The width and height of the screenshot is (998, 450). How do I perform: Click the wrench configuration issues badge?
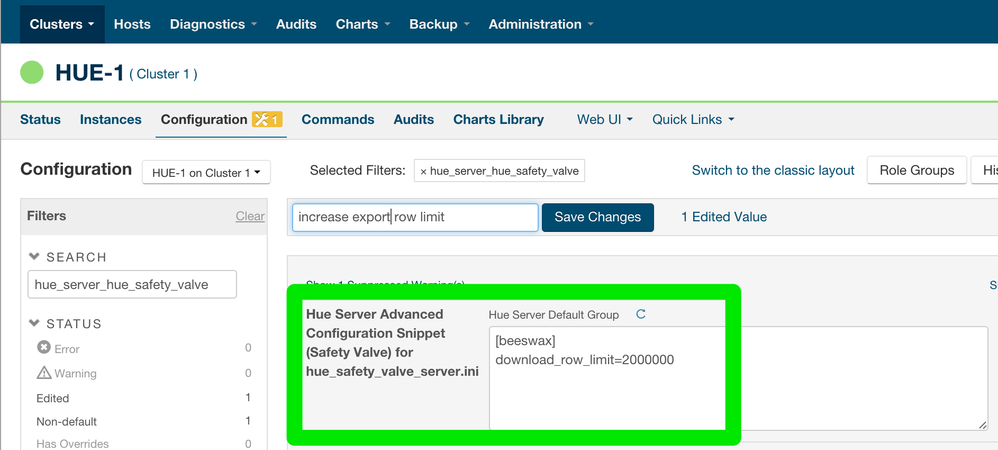click(267, 120)
